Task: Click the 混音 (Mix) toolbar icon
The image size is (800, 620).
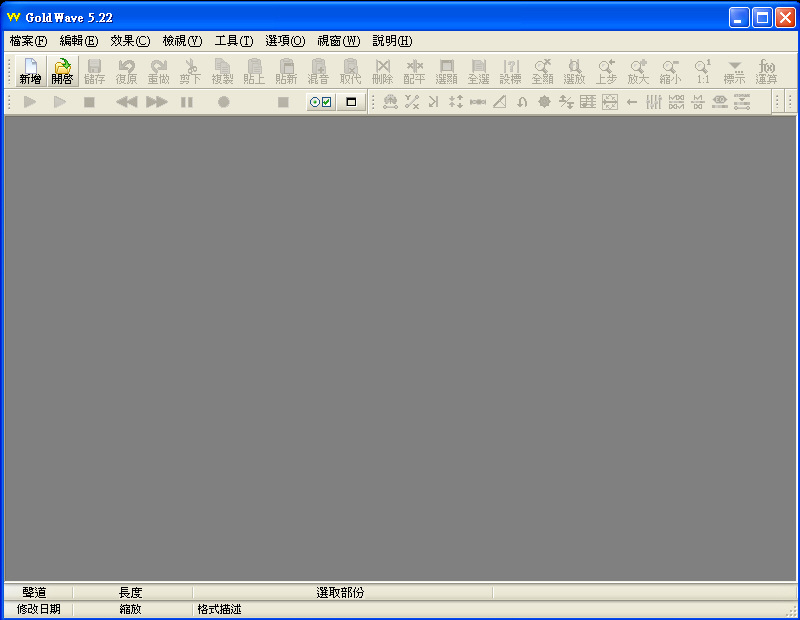Action: pyautogui.click(x=318, y=71)
